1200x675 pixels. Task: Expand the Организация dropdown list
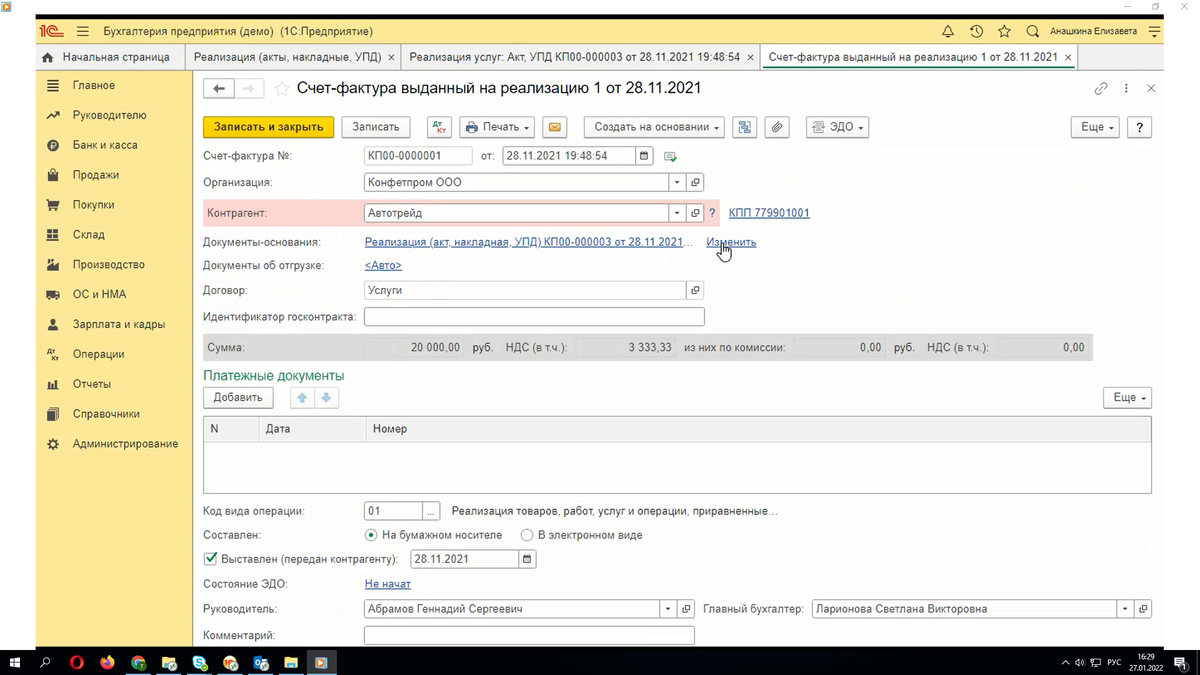coord(677,183)
